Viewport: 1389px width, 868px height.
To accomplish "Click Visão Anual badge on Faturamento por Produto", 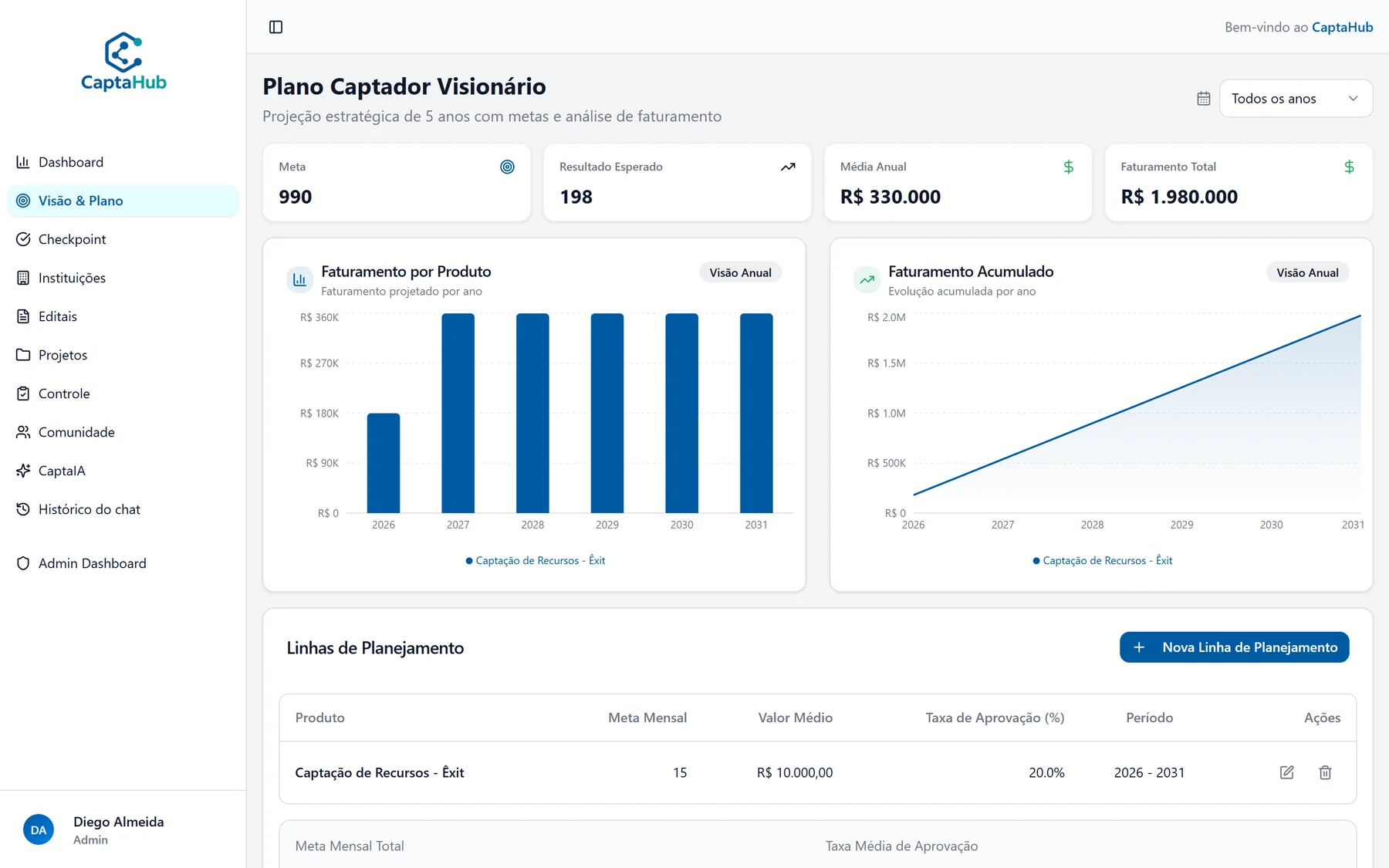I will [740, 272].
